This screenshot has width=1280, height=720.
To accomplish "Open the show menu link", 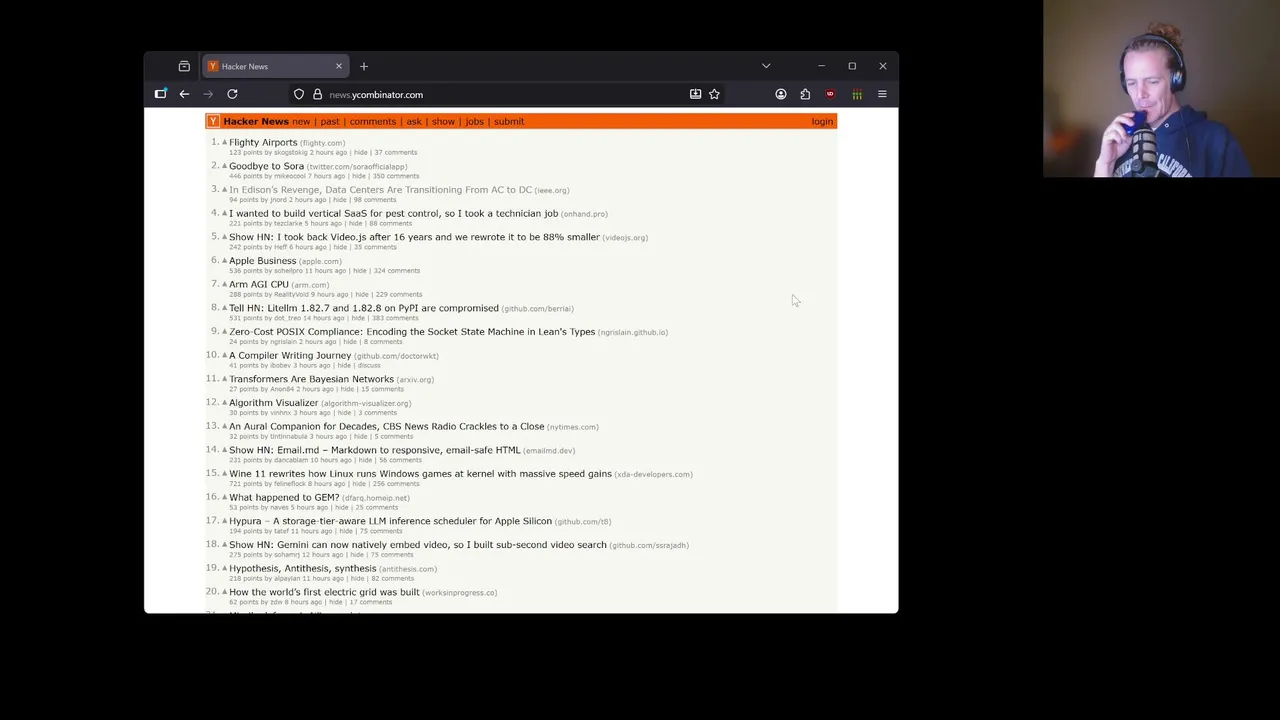I will click(x=443, y=121).
